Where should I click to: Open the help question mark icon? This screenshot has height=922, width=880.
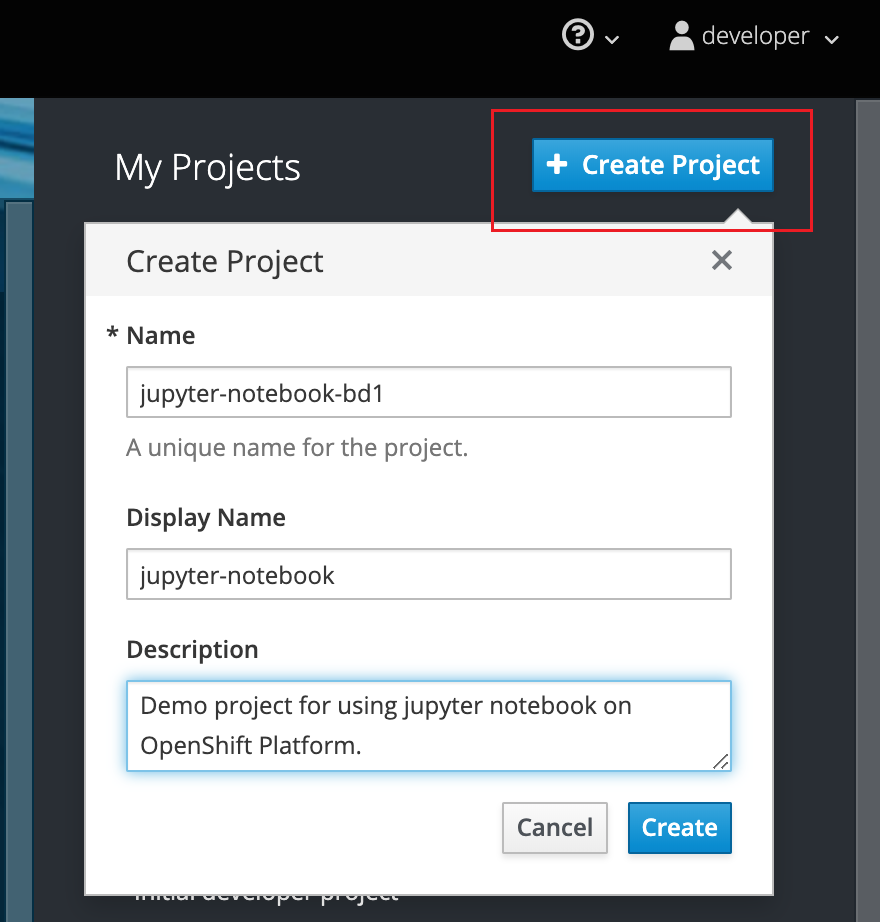[x=576, y=35]
